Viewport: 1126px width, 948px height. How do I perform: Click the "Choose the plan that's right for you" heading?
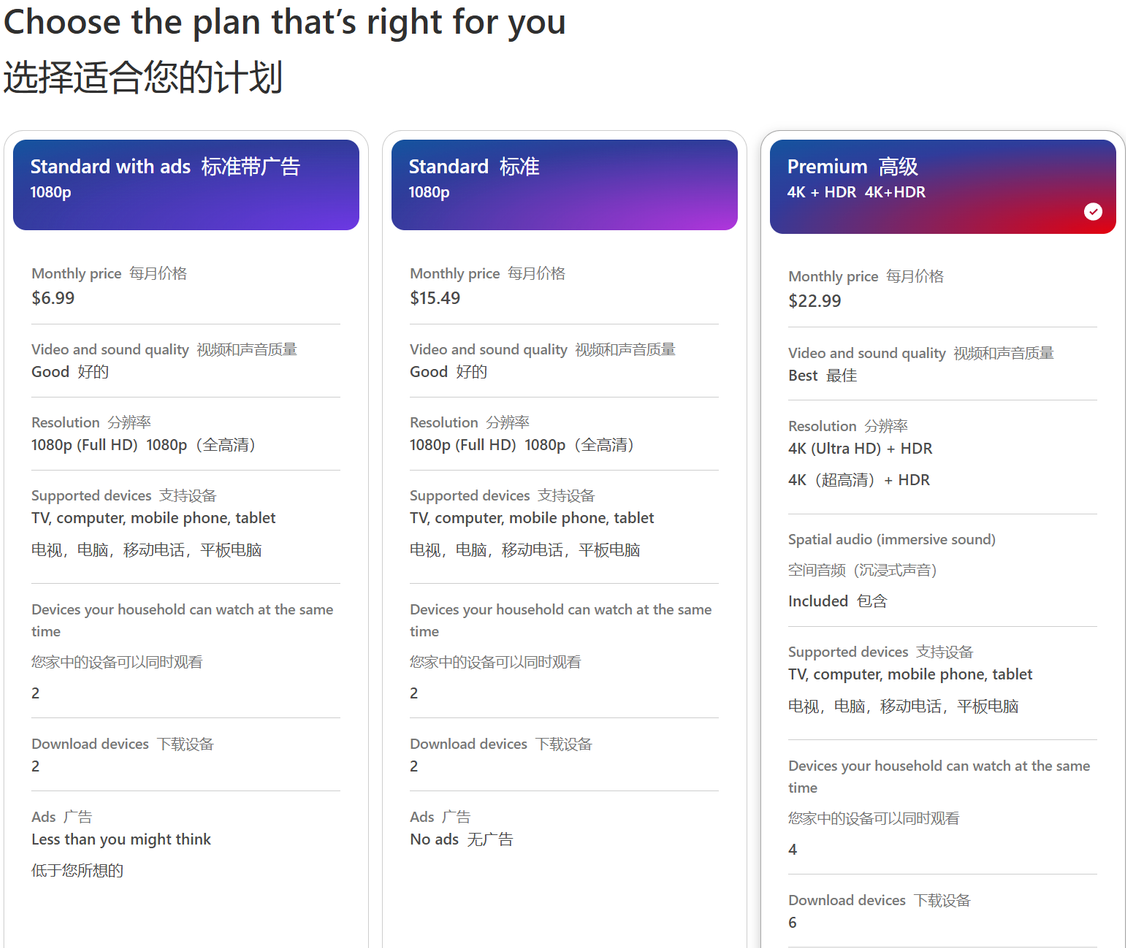285,21
